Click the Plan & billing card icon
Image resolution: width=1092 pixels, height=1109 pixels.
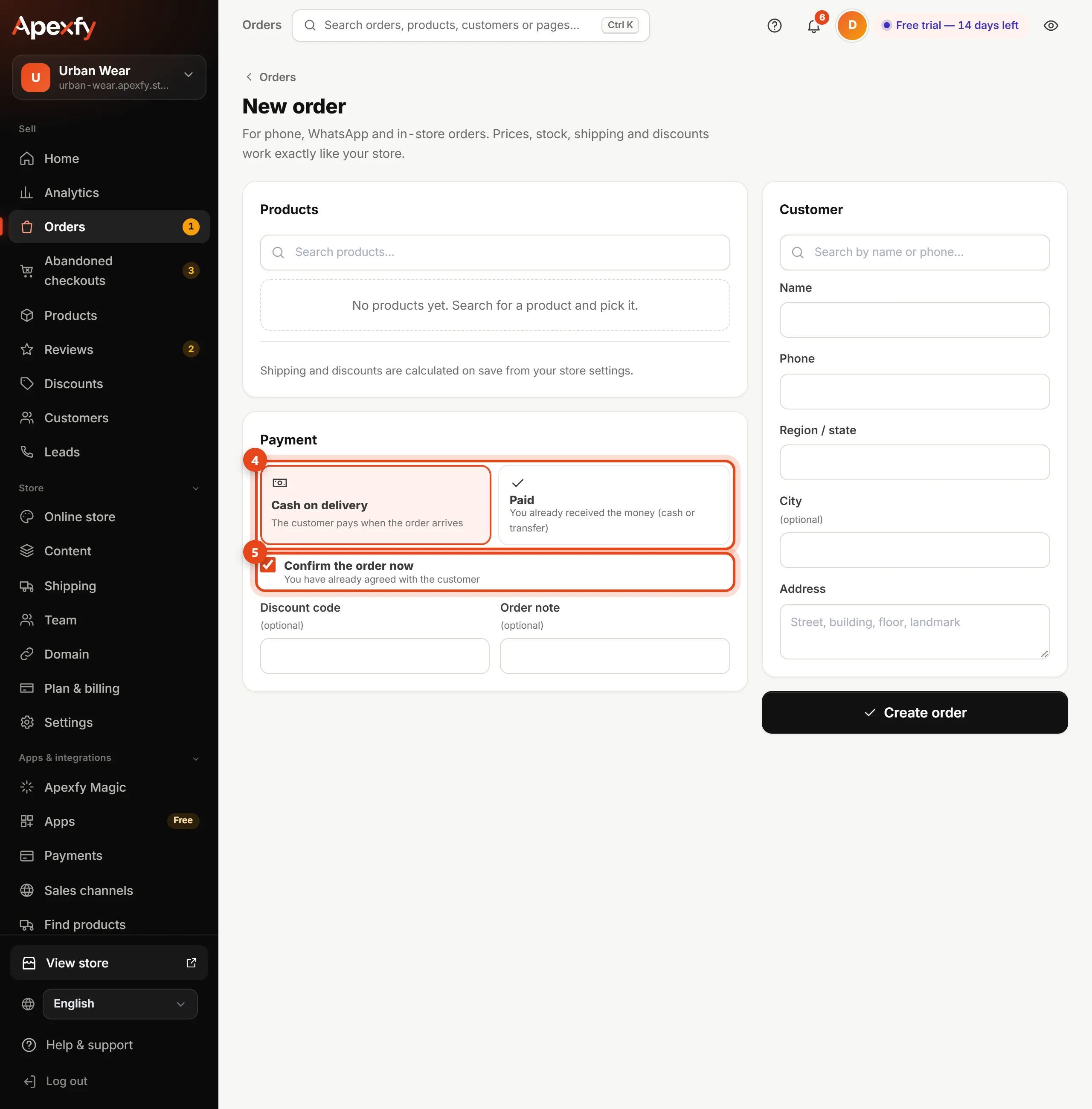click(x=27, y=688)
